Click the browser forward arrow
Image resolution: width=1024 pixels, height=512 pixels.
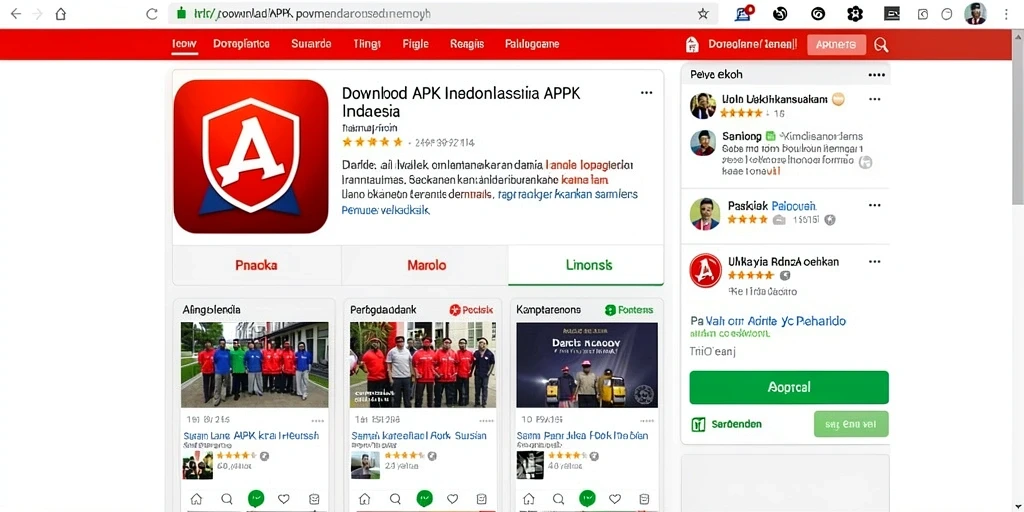pyautogui.click(x=37, y=14)
